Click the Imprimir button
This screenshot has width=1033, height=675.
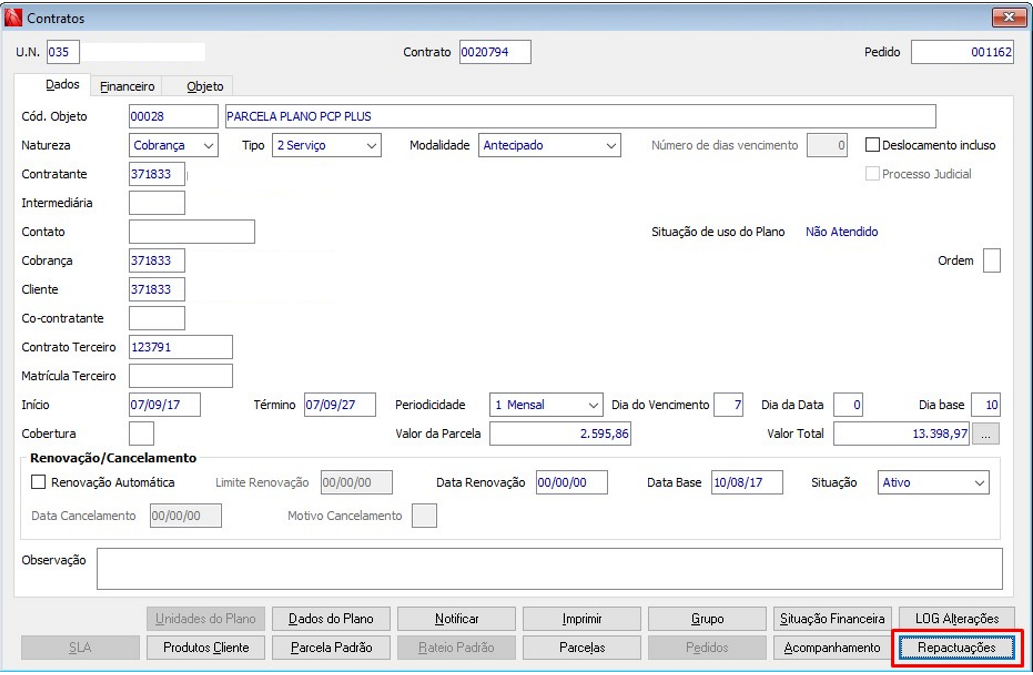click(x=582, y=618)
